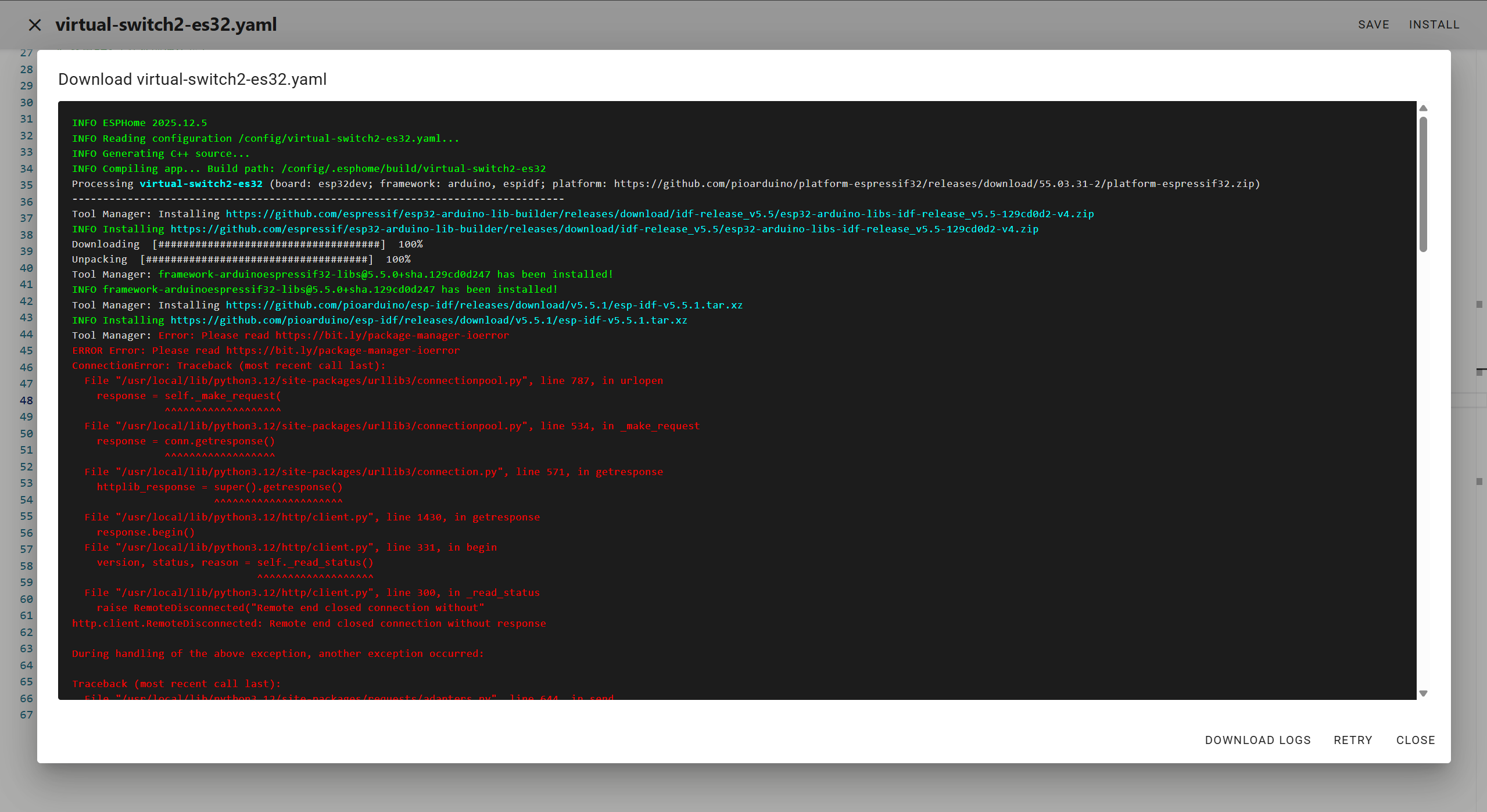Click the dialog title Download virtual-switch2-es32.yaml
This screenshot has width=1487, height=812.
click(192, 80)
